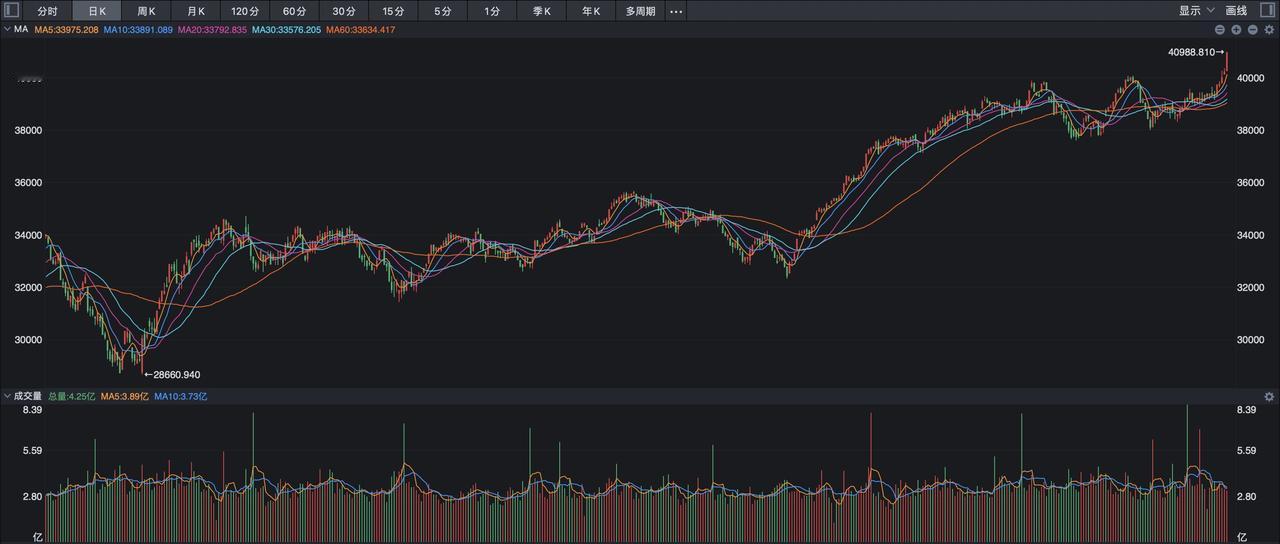Click the 40988.810 high price marker

point(1194,52)
